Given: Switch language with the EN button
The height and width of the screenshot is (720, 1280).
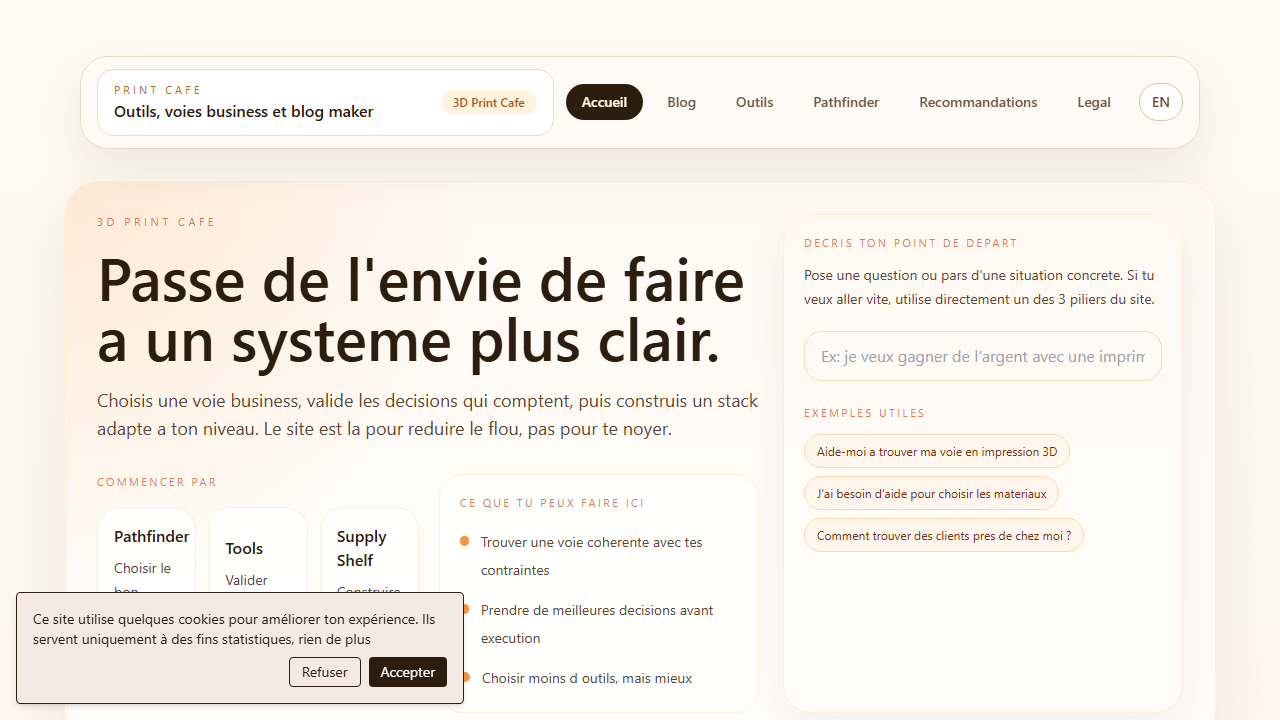Looking at the screenshot, I should pos(1160,102).
